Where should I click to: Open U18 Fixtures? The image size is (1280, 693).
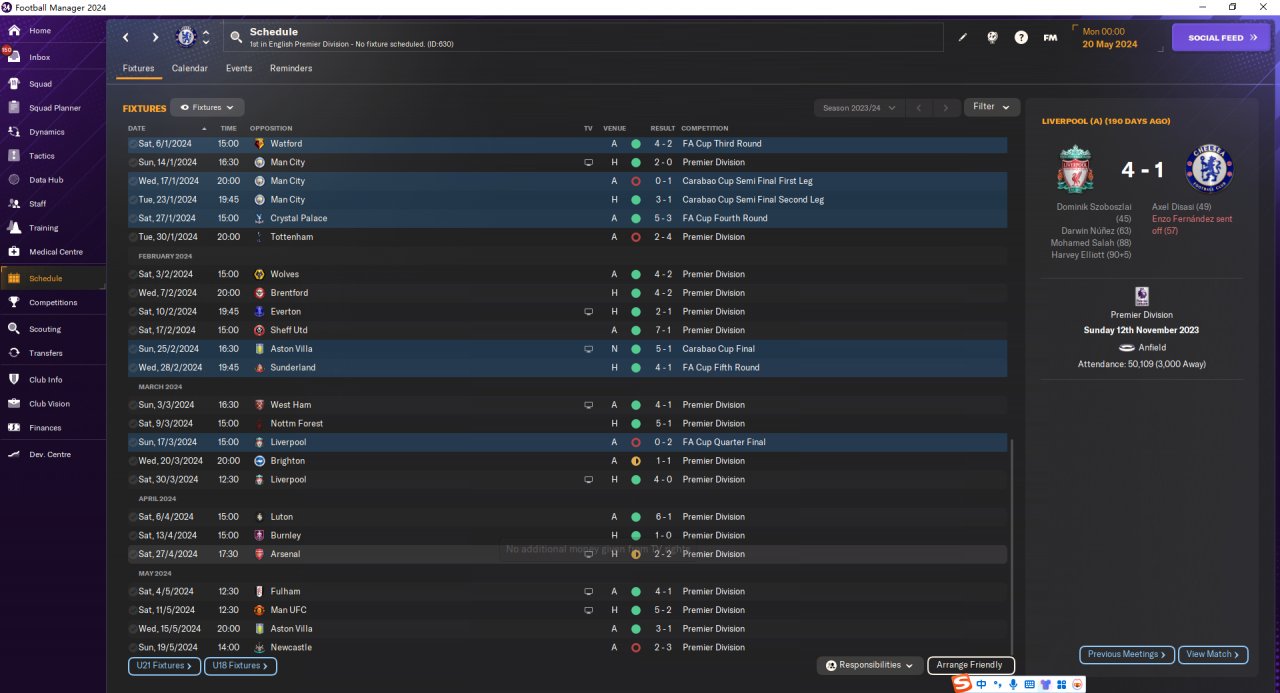coord(240,666)
